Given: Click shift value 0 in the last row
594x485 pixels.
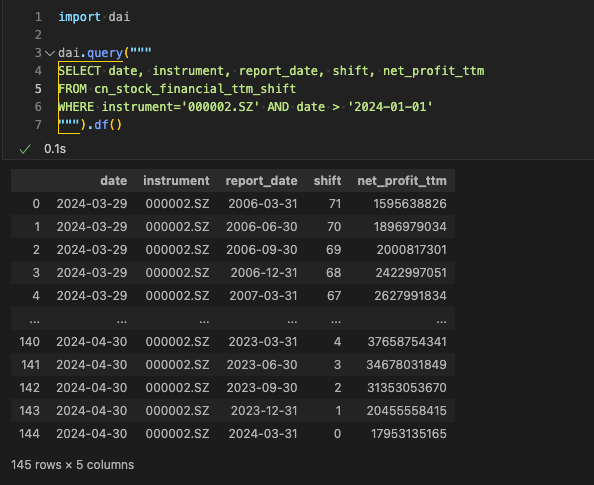Looking at the screenshot, I should pos(338,434).
